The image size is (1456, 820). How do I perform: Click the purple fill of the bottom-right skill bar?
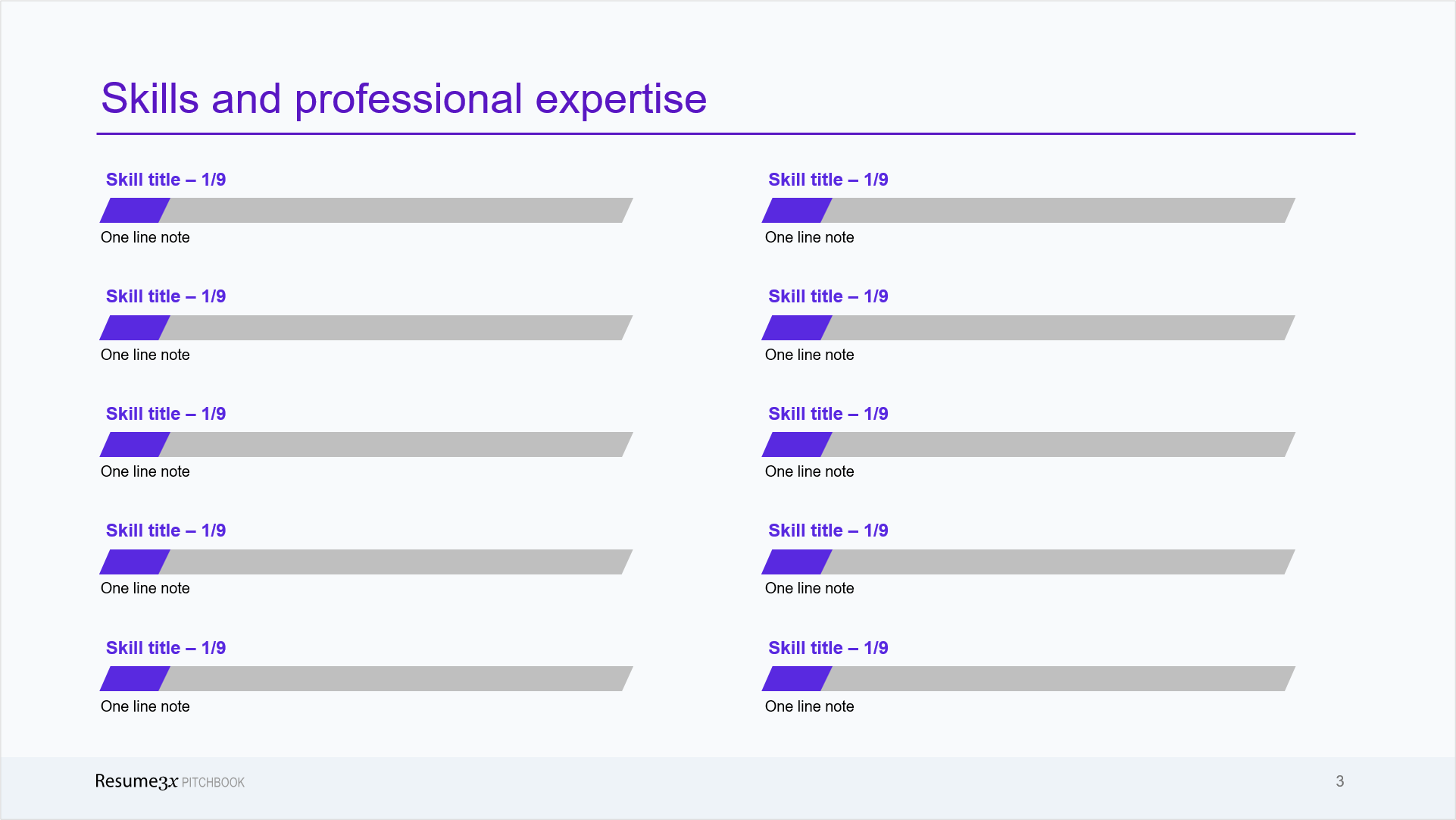pyautogui.click(x=797, y=679)
